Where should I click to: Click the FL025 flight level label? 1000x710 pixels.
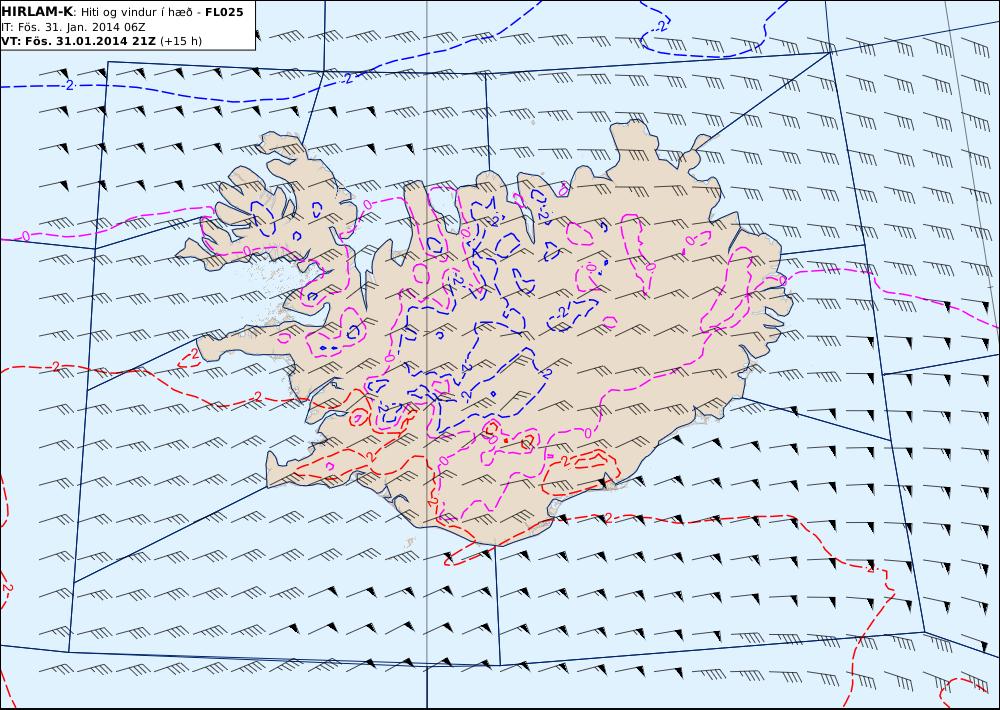click(x=224, y=12)
